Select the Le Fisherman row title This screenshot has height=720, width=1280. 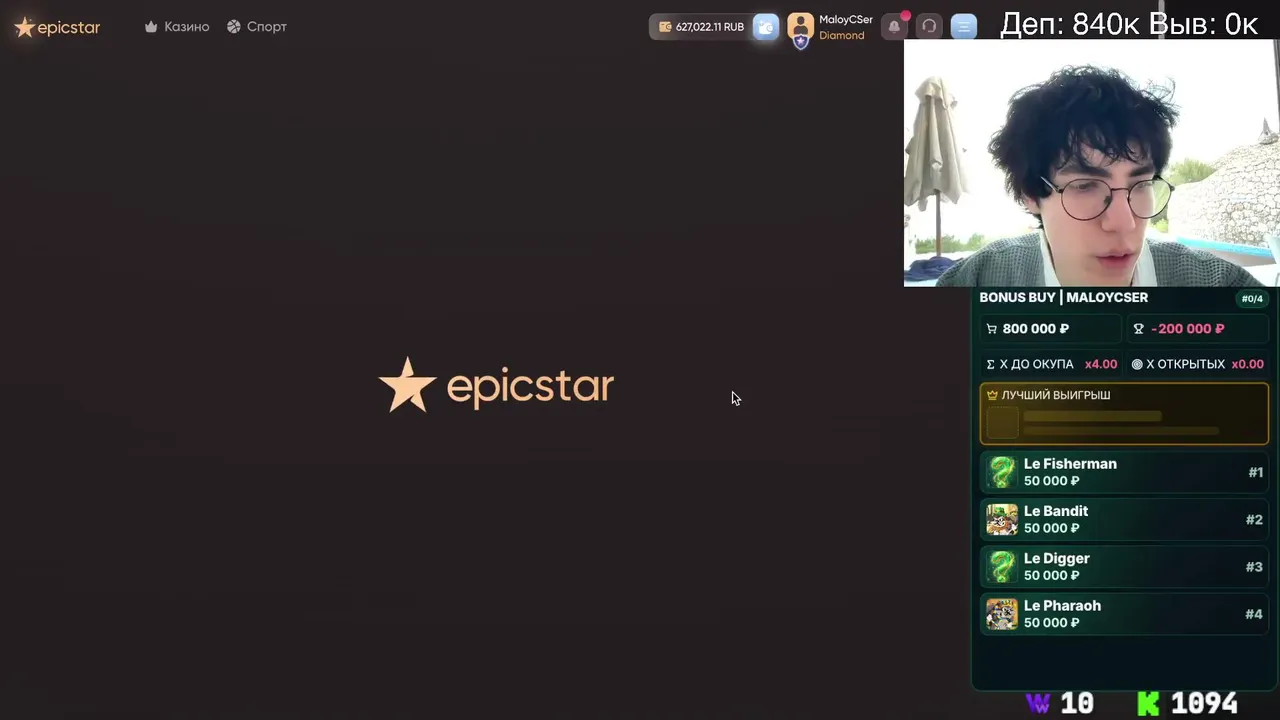click(1070, 464)
